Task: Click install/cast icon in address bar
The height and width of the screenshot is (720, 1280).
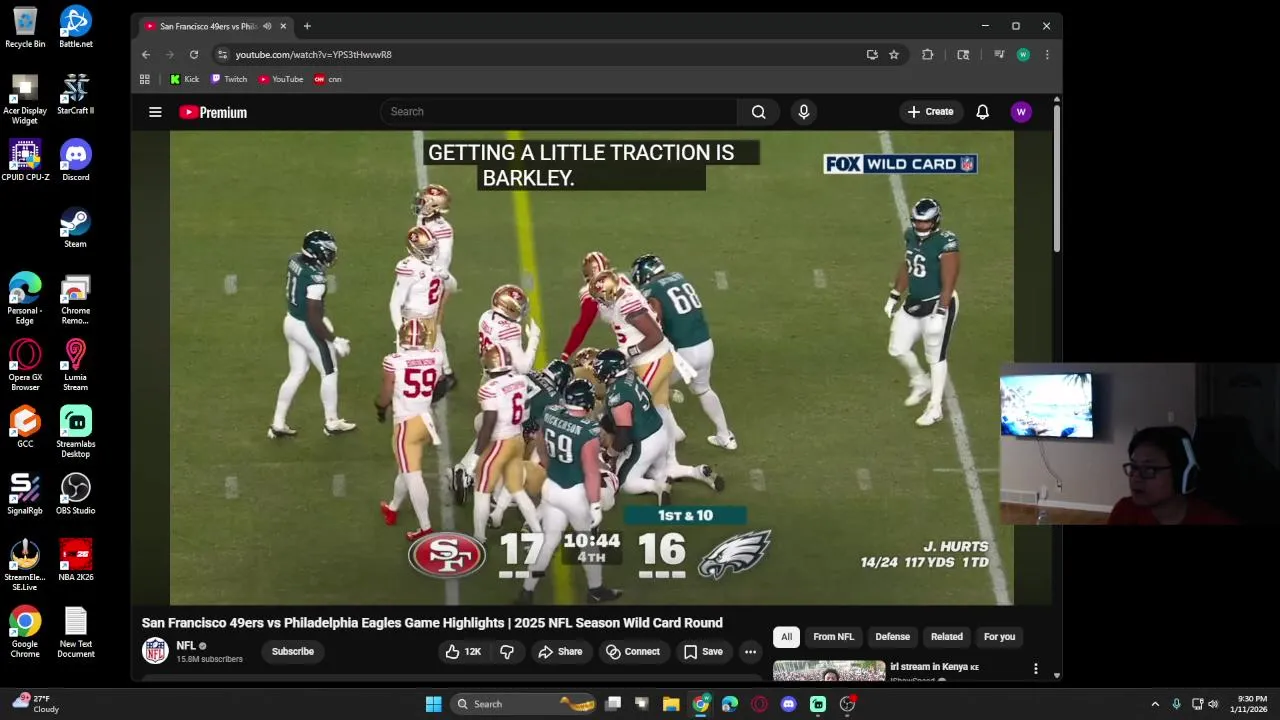Action: (x=872, y=54)
